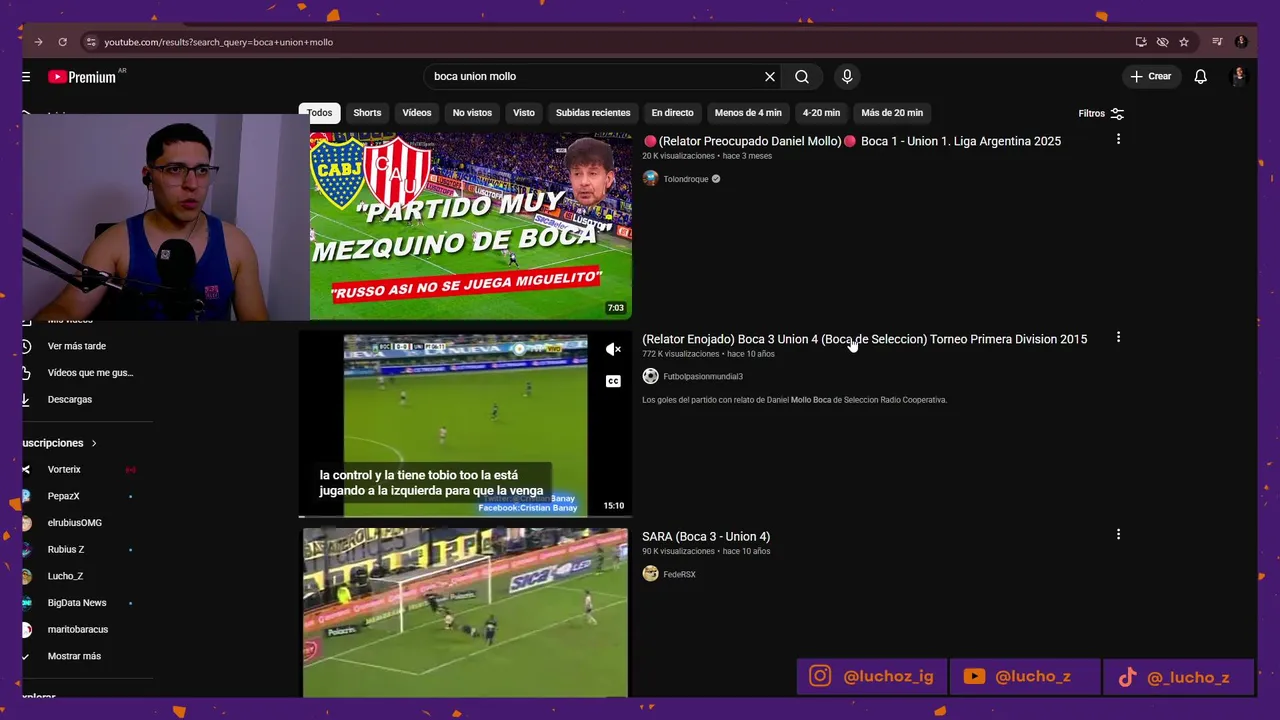This screenshot has height=720, width=1280.
Task: Click the Ver más tarde clock icon
Action: (27, 346)
